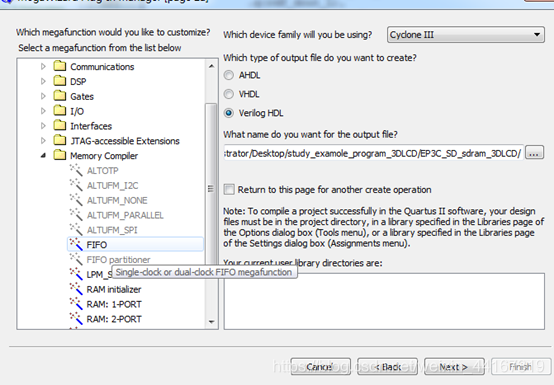Select ALTUFM_PARALLEL in the list
Viewport: 554px width, 385px height.
click(x=125, y=215)
